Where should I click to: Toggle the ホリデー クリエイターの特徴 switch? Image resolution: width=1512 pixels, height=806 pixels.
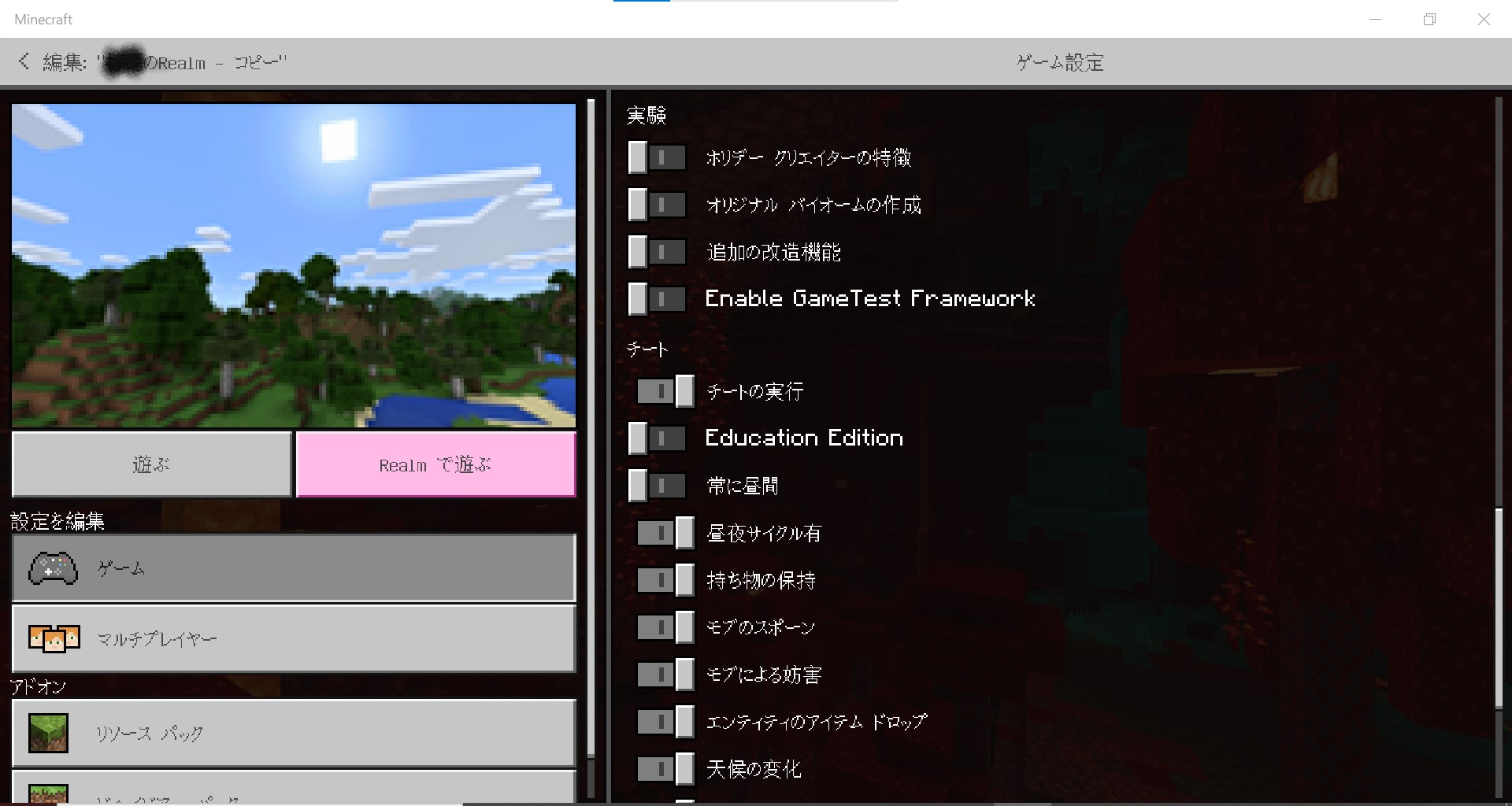[x=657, y=157]
